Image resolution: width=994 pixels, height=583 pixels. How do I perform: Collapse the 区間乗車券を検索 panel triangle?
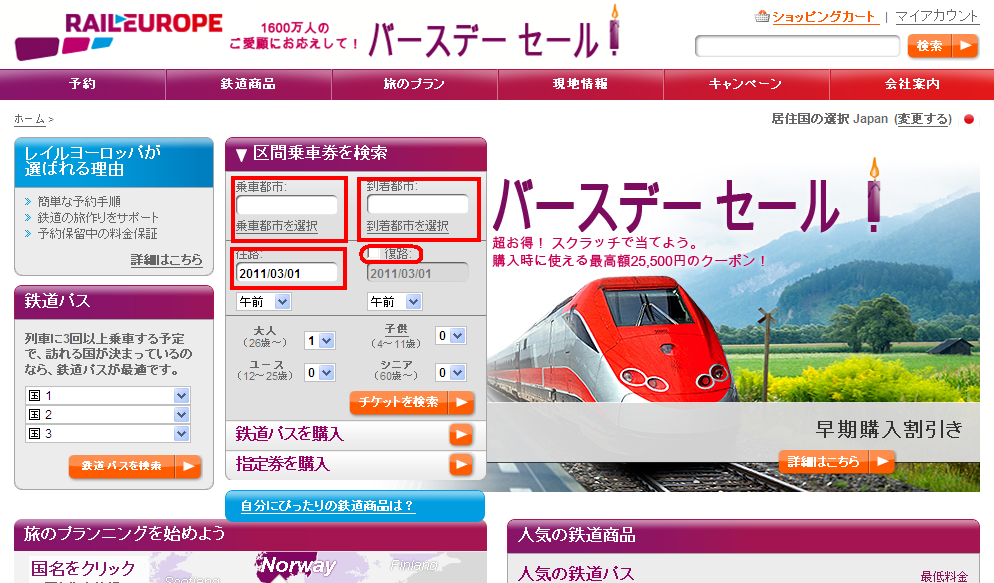pyautogui.click(x=240, y=154)
